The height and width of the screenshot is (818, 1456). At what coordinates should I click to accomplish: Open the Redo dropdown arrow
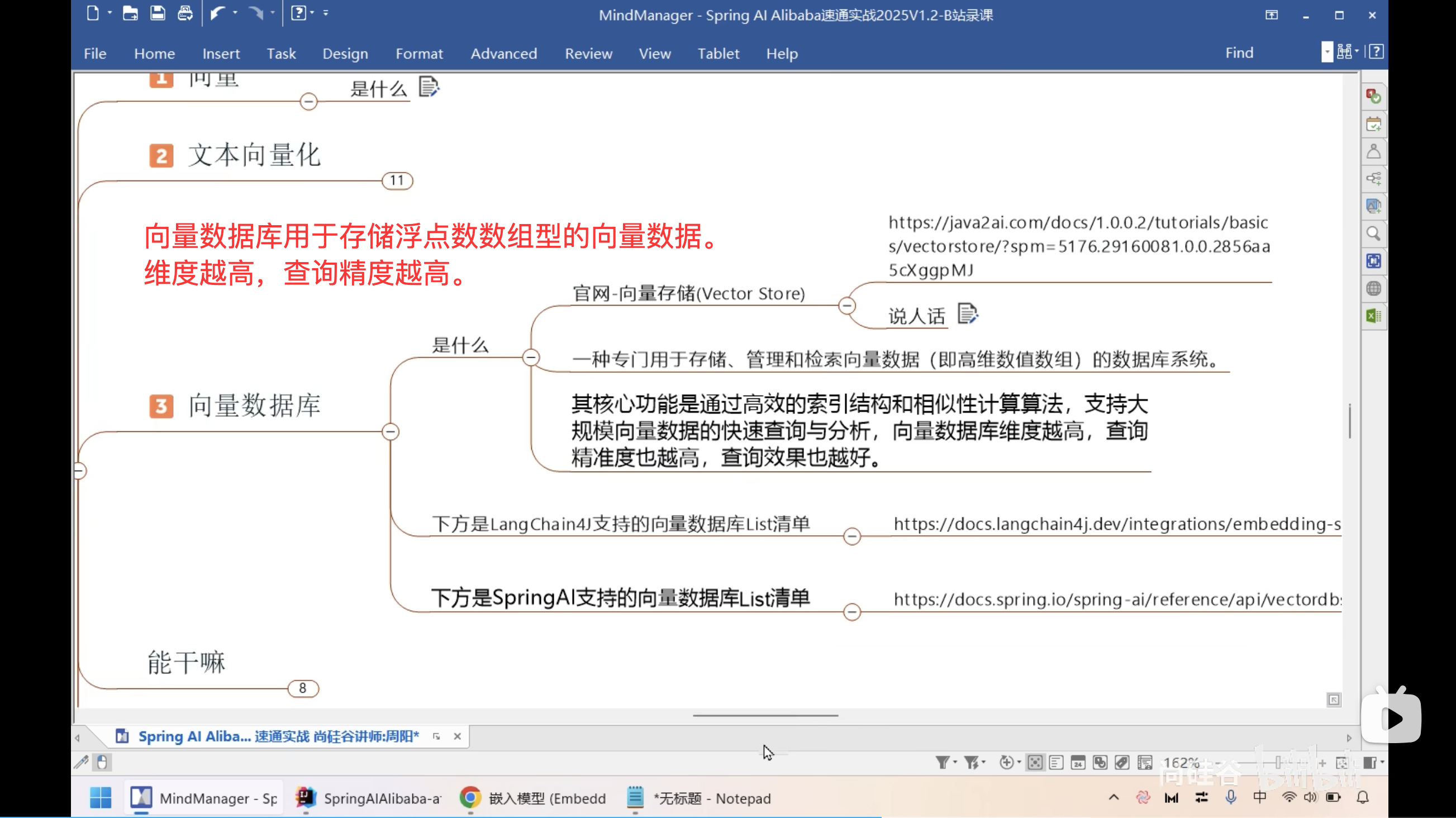coord(273,13)
